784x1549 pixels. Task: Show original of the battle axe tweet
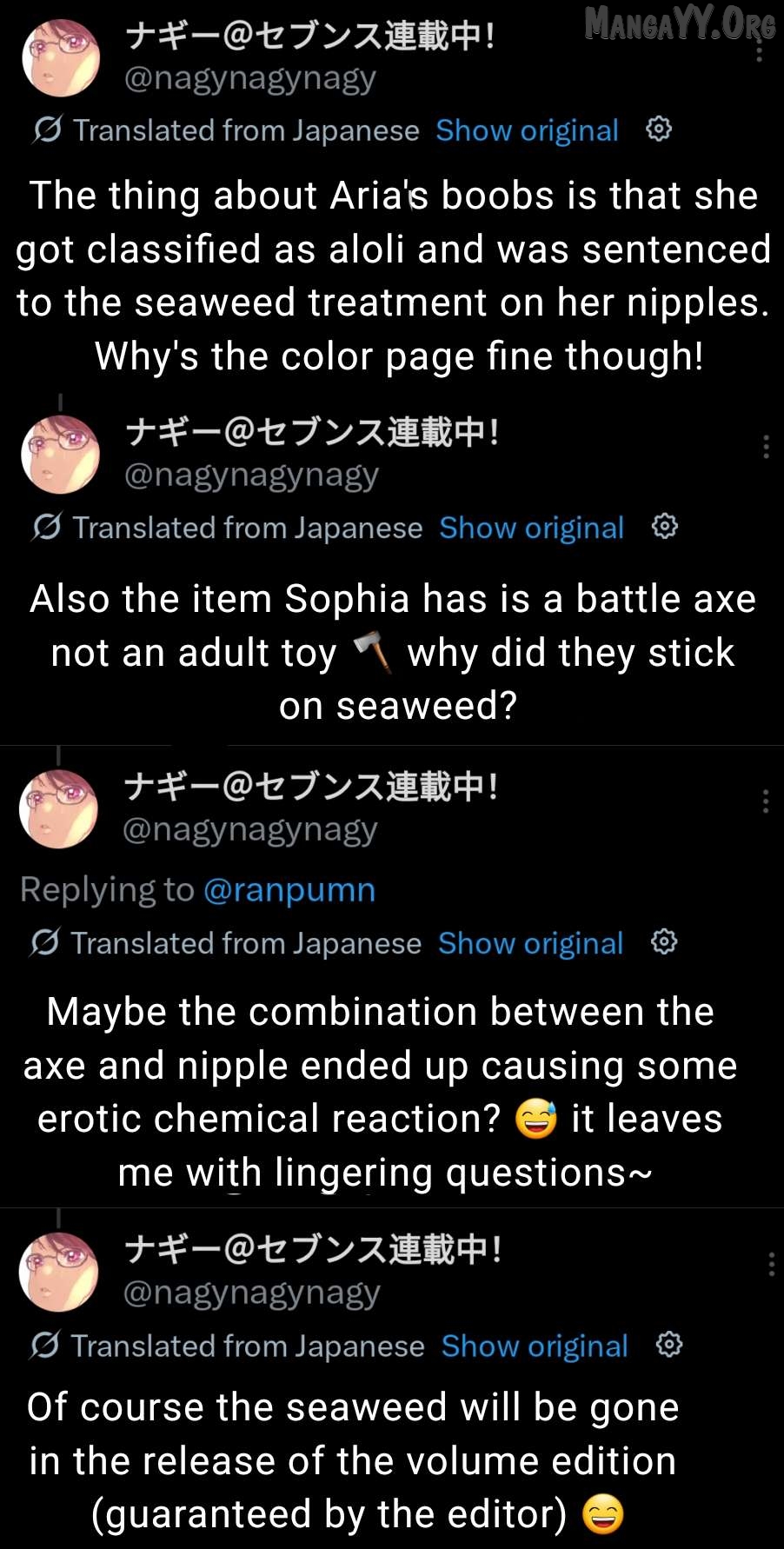tap(531, 528)
